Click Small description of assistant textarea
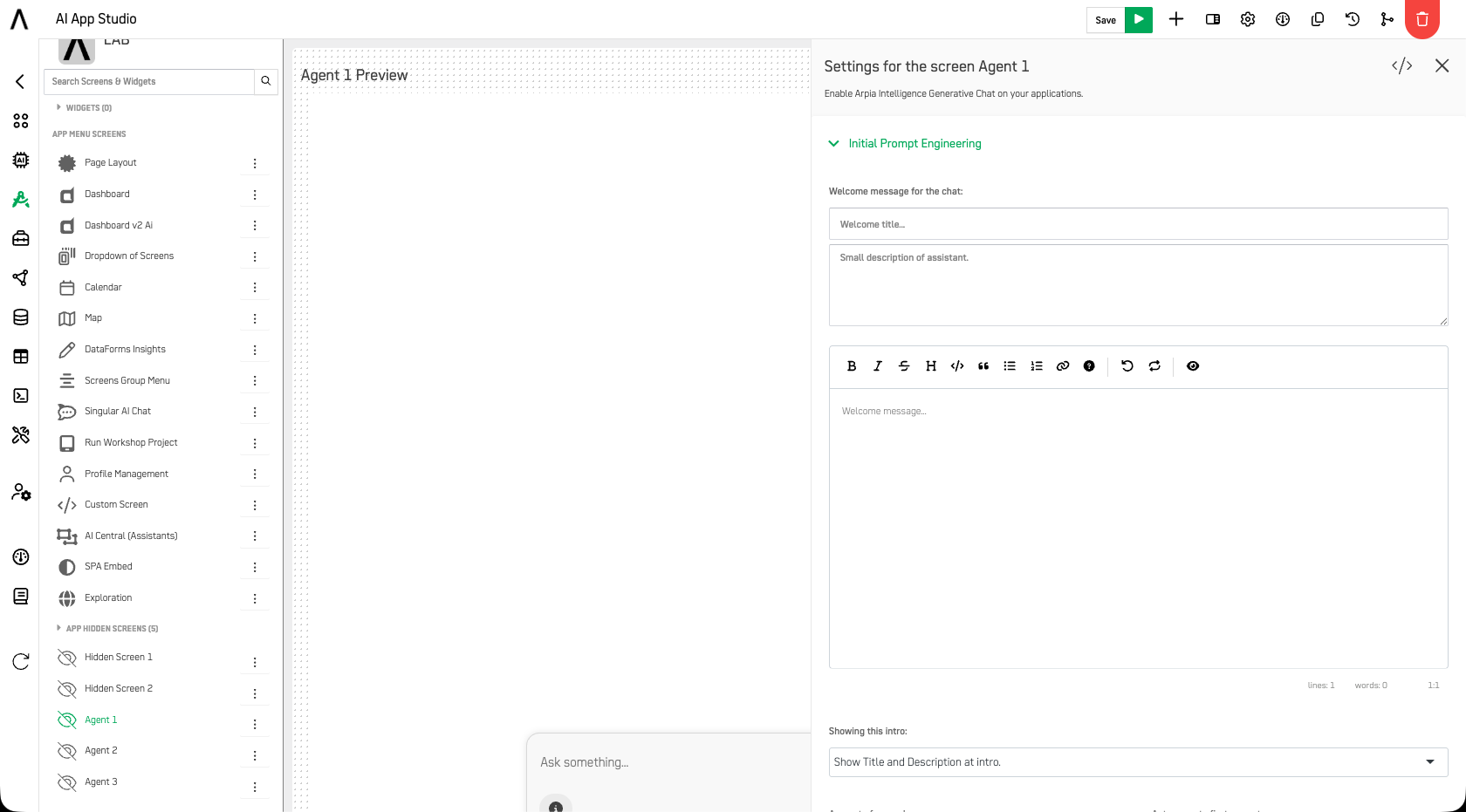1466x812 pixels. click(1138, 285)
